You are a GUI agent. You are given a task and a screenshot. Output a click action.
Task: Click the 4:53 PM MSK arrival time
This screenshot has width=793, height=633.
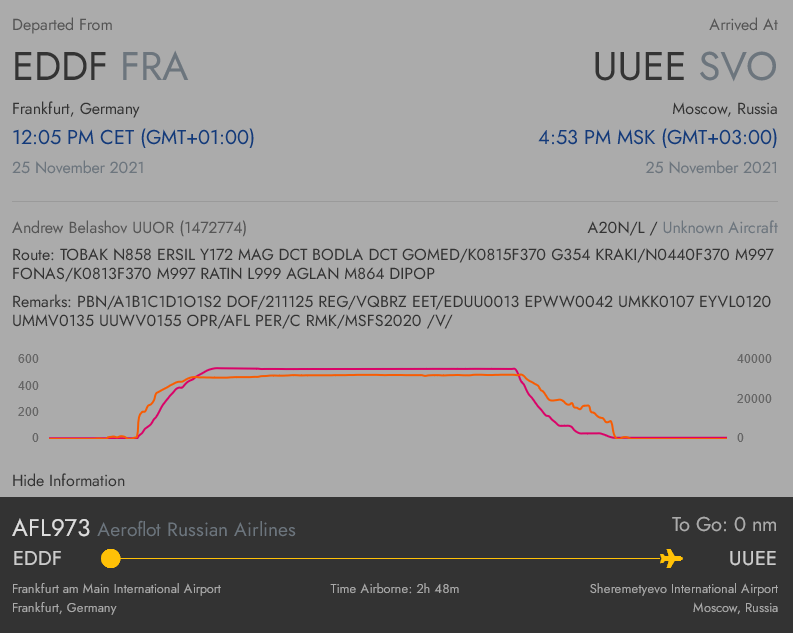click(x=657, y=137)
